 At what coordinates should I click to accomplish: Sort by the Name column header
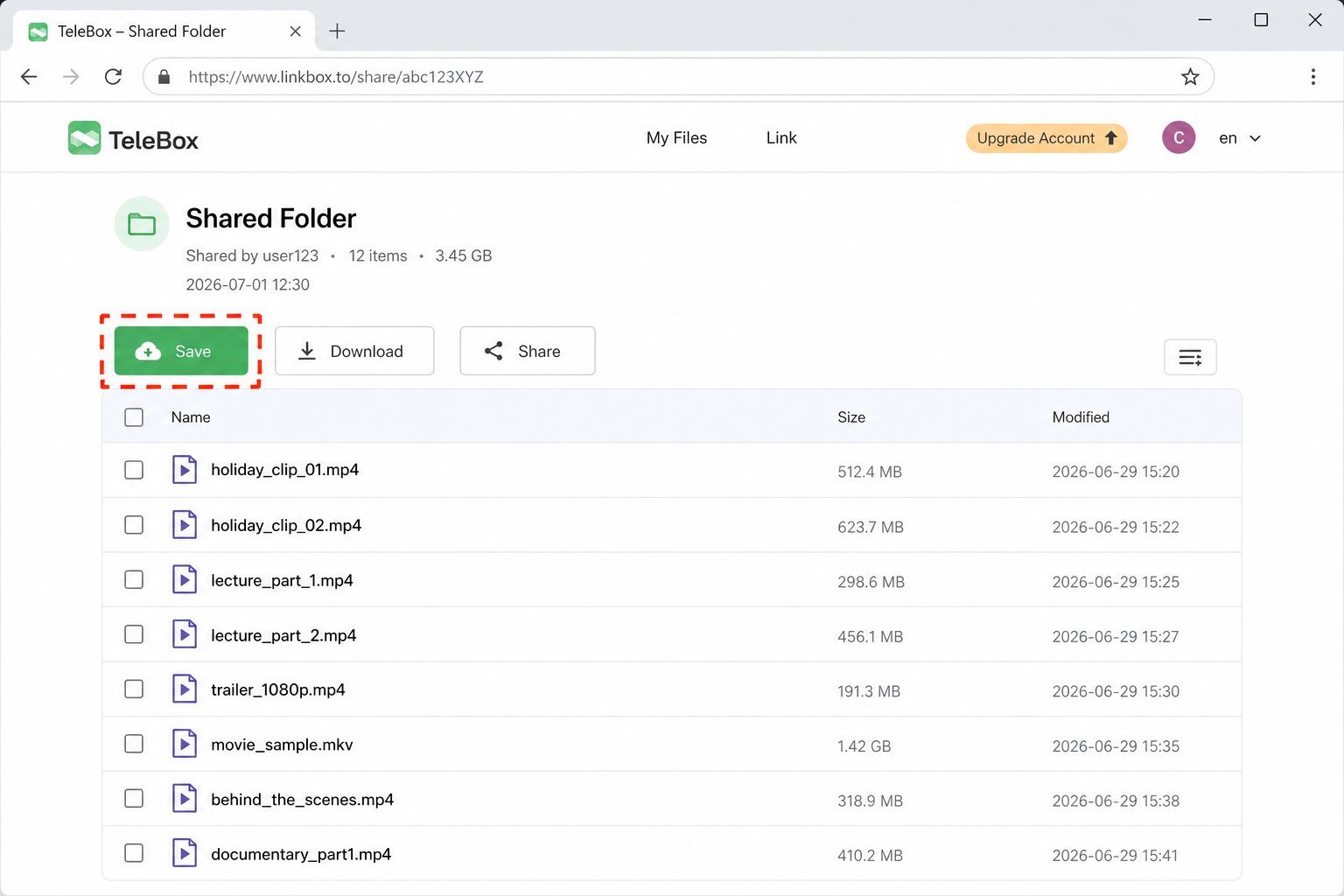(191, 417)
